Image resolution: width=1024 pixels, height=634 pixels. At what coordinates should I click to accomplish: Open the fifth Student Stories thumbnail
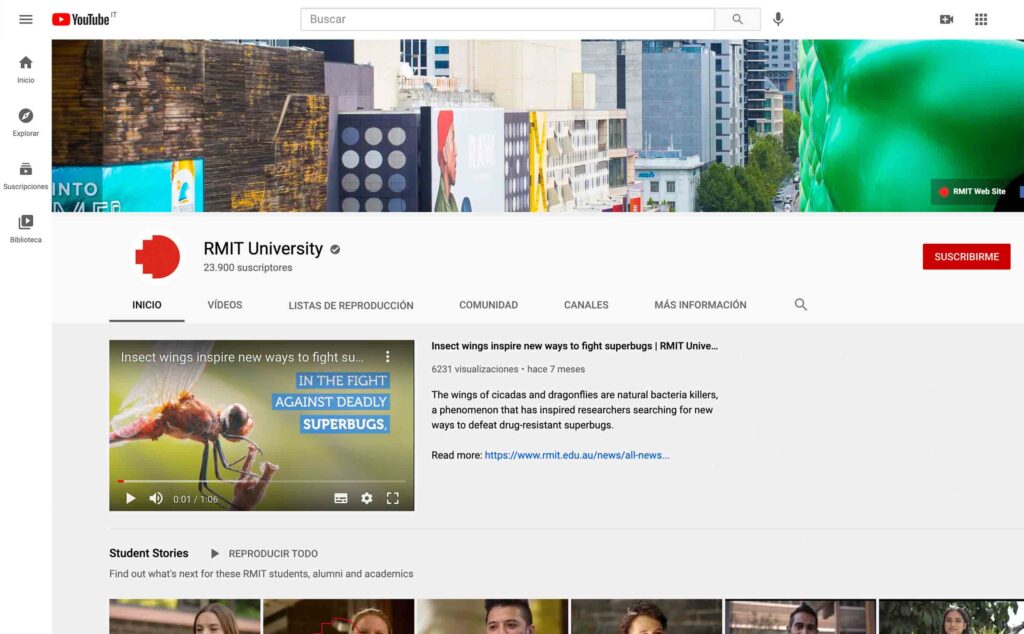pyautogui.click(x=801, y=616)
